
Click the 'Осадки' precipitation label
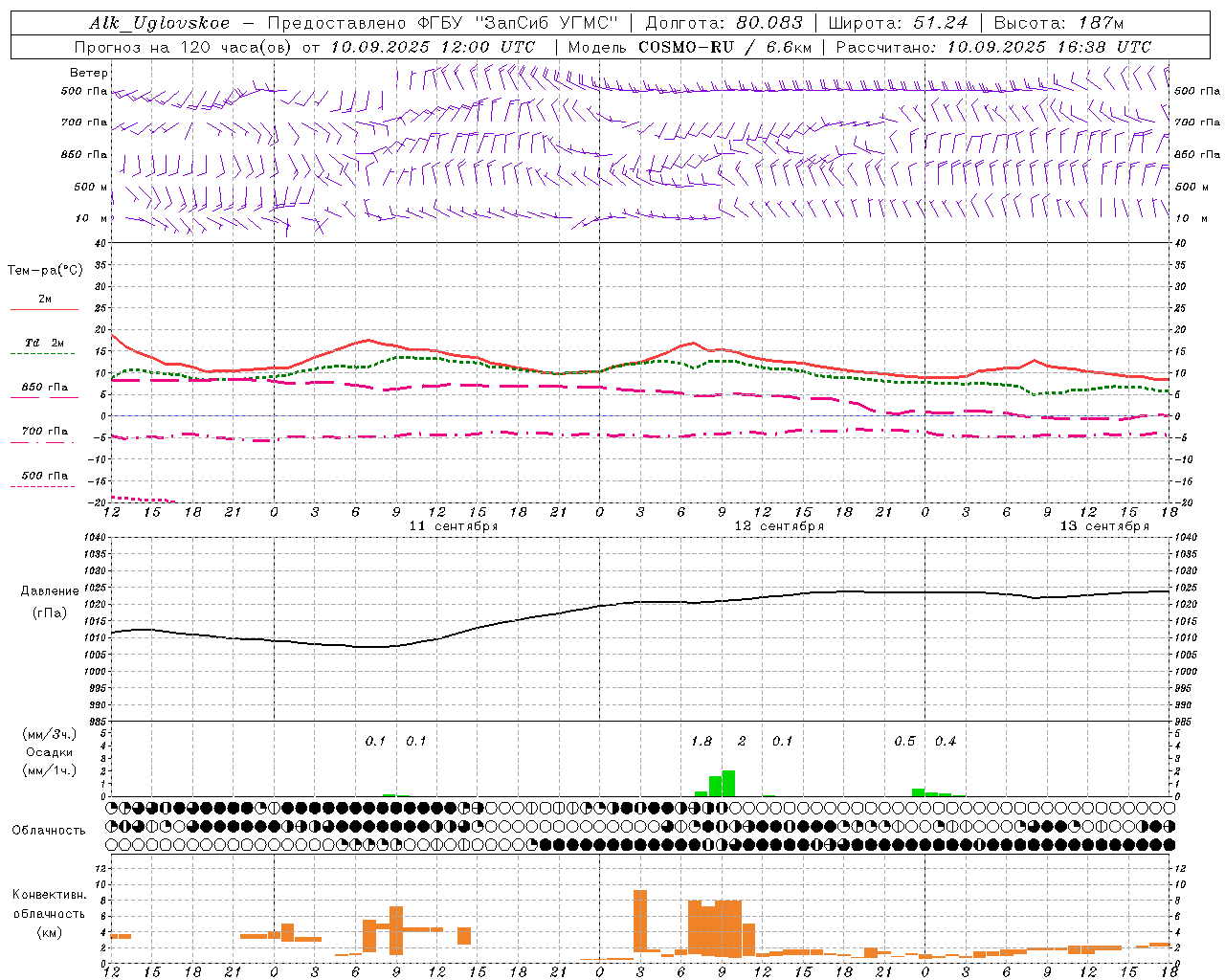click(50, 752)
